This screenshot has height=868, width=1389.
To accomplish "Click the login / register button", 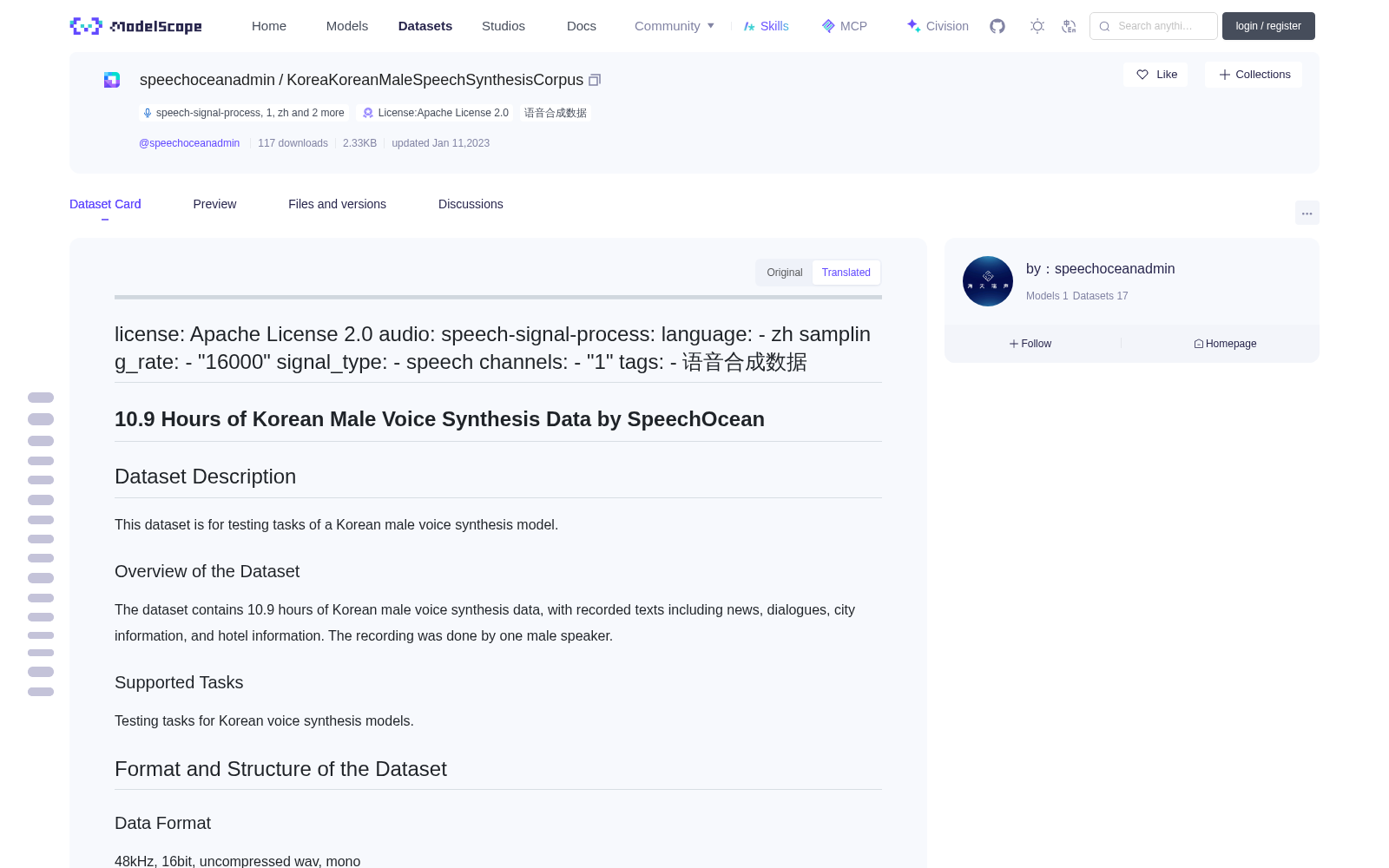I will [1268, 26].
